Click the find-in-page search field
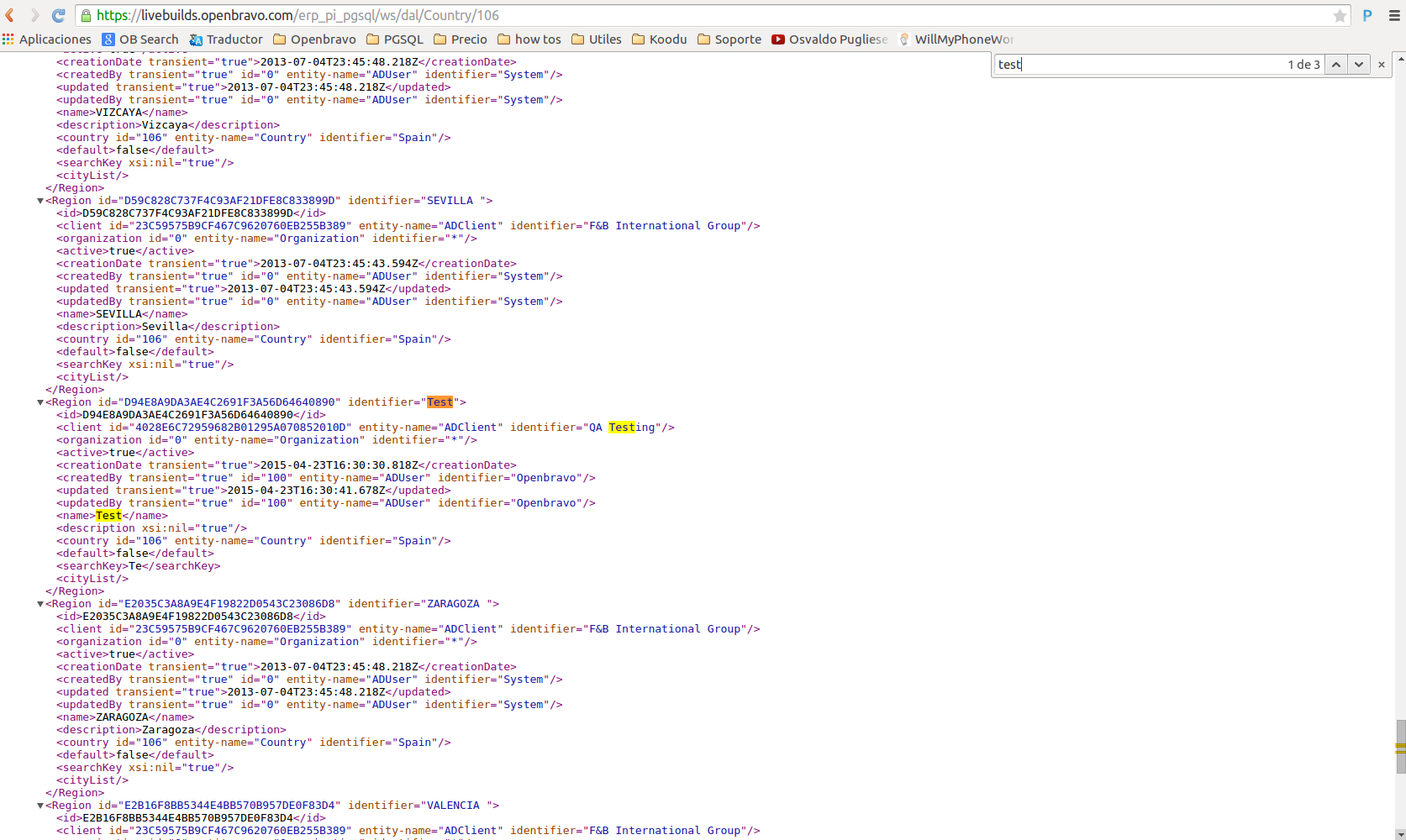This screenshot has height=840, width=1406. [1135, 65]
